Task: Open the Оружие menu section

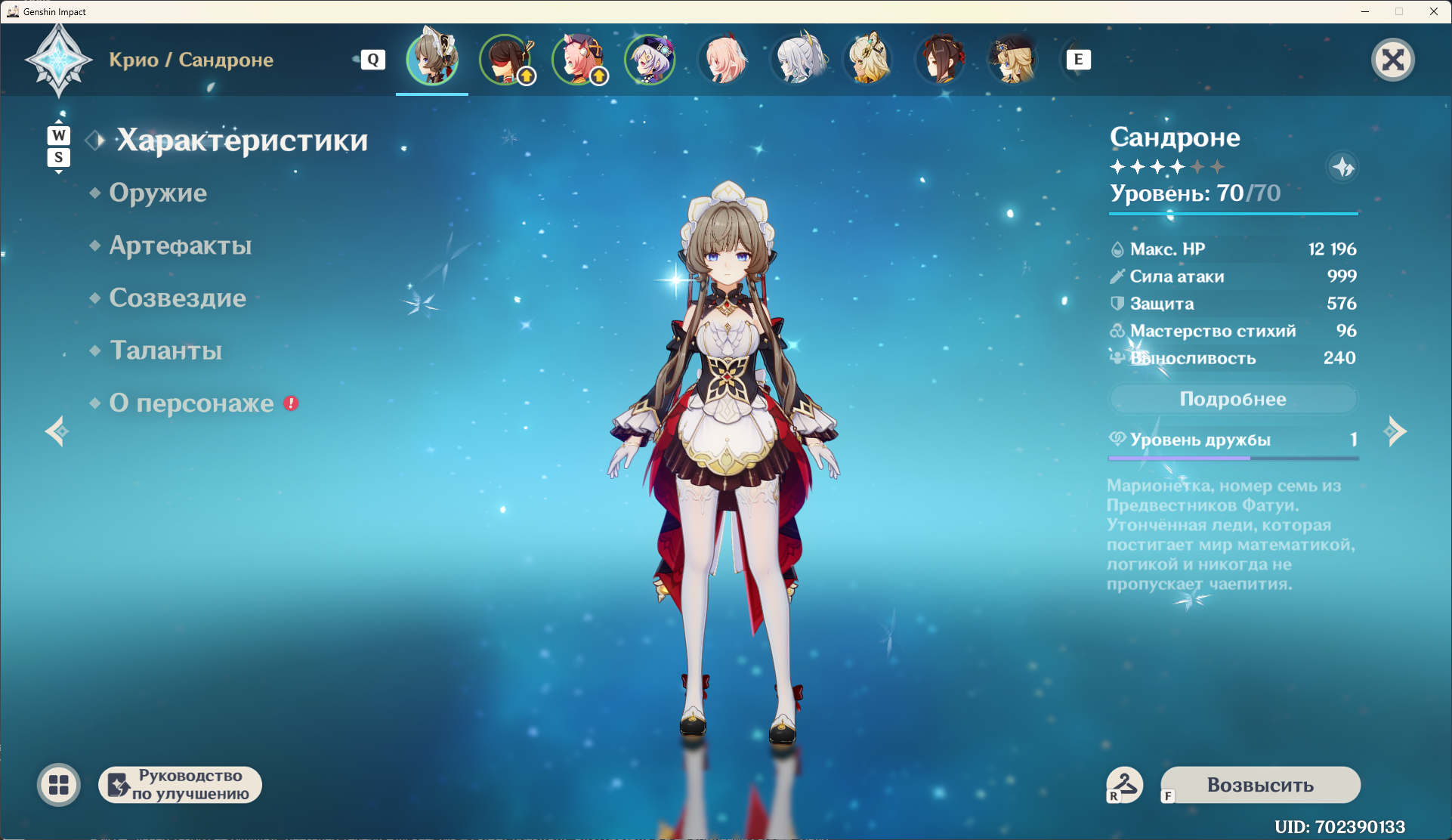Action: pos(158,193)
